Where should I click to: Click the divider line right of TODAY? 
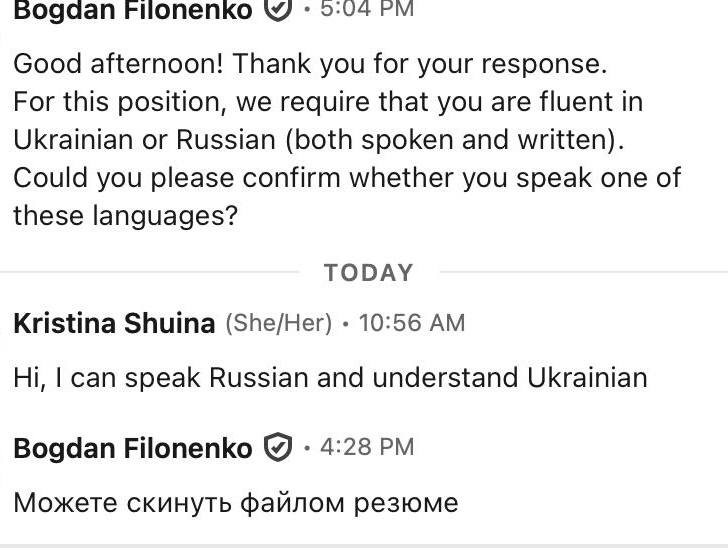click(x=583, y=272)
